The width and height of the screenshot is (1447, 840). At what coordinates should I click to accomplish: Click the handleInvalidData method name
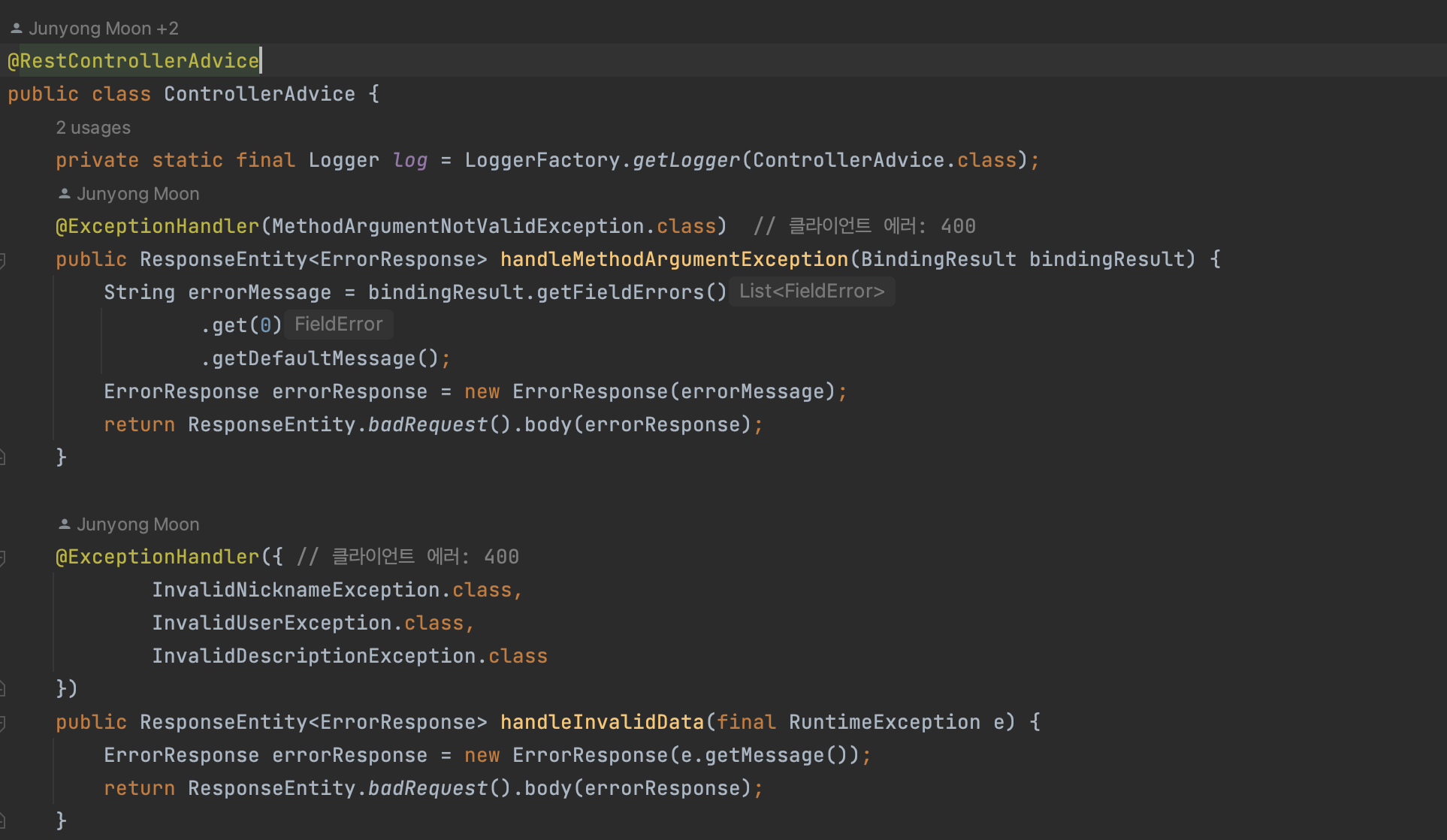602,722
